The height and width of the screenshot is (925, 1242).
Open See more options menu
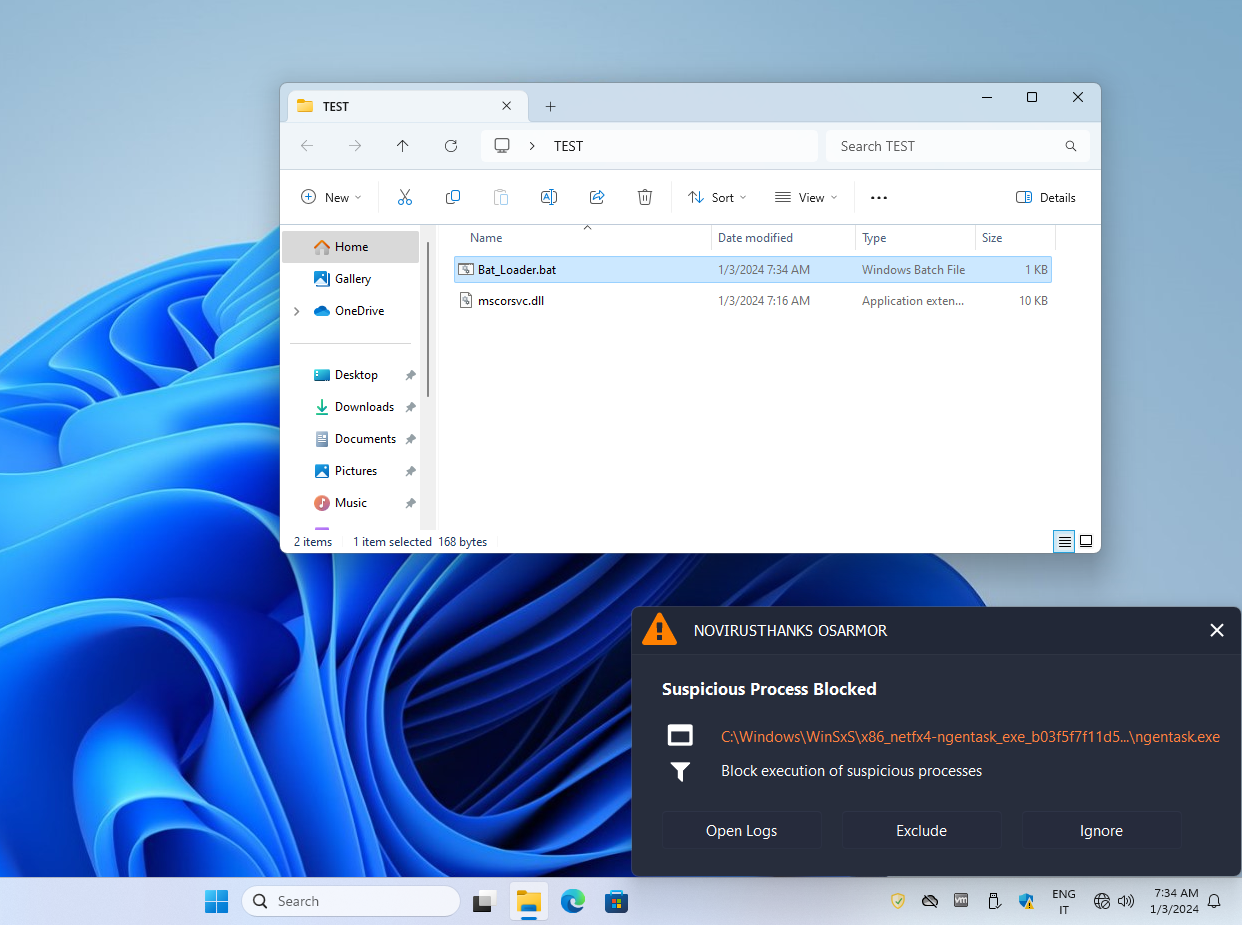point(879,197)
